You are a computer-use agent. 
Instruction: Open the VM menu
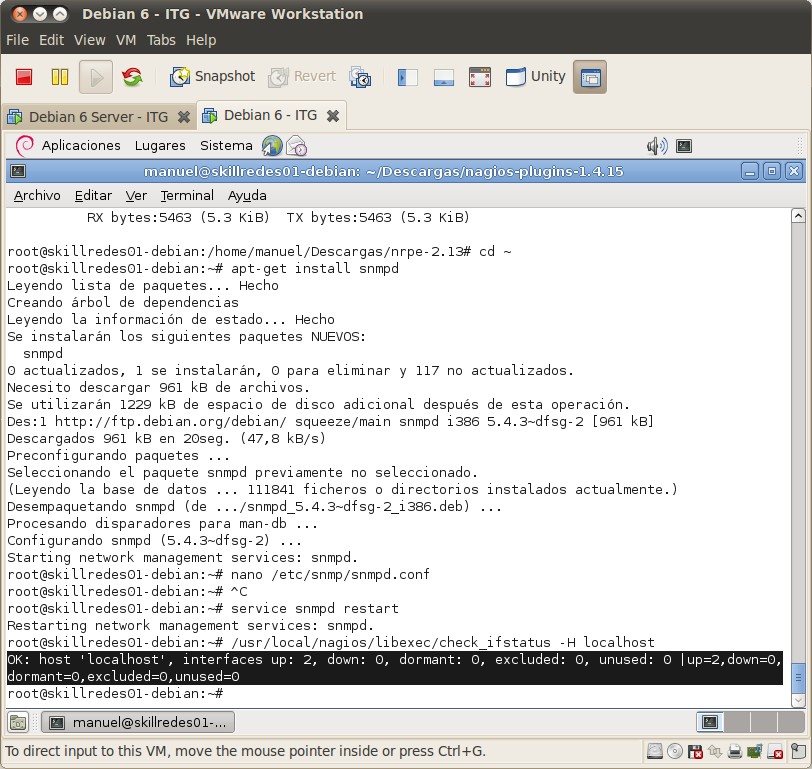[125, 41]
